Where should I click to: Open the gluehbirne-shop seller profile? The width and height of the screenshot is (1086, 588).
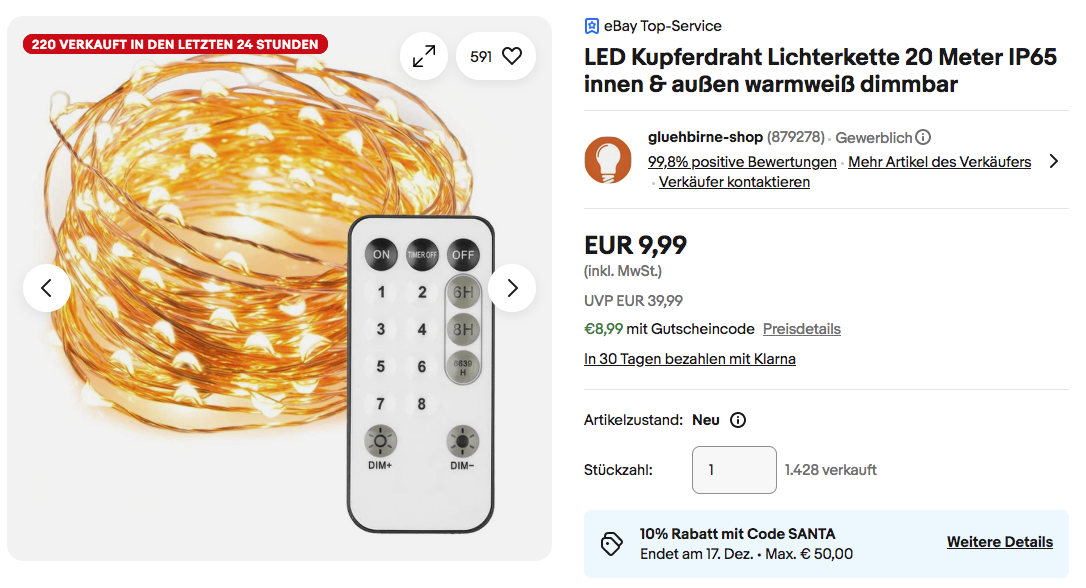tap(705, 137)
